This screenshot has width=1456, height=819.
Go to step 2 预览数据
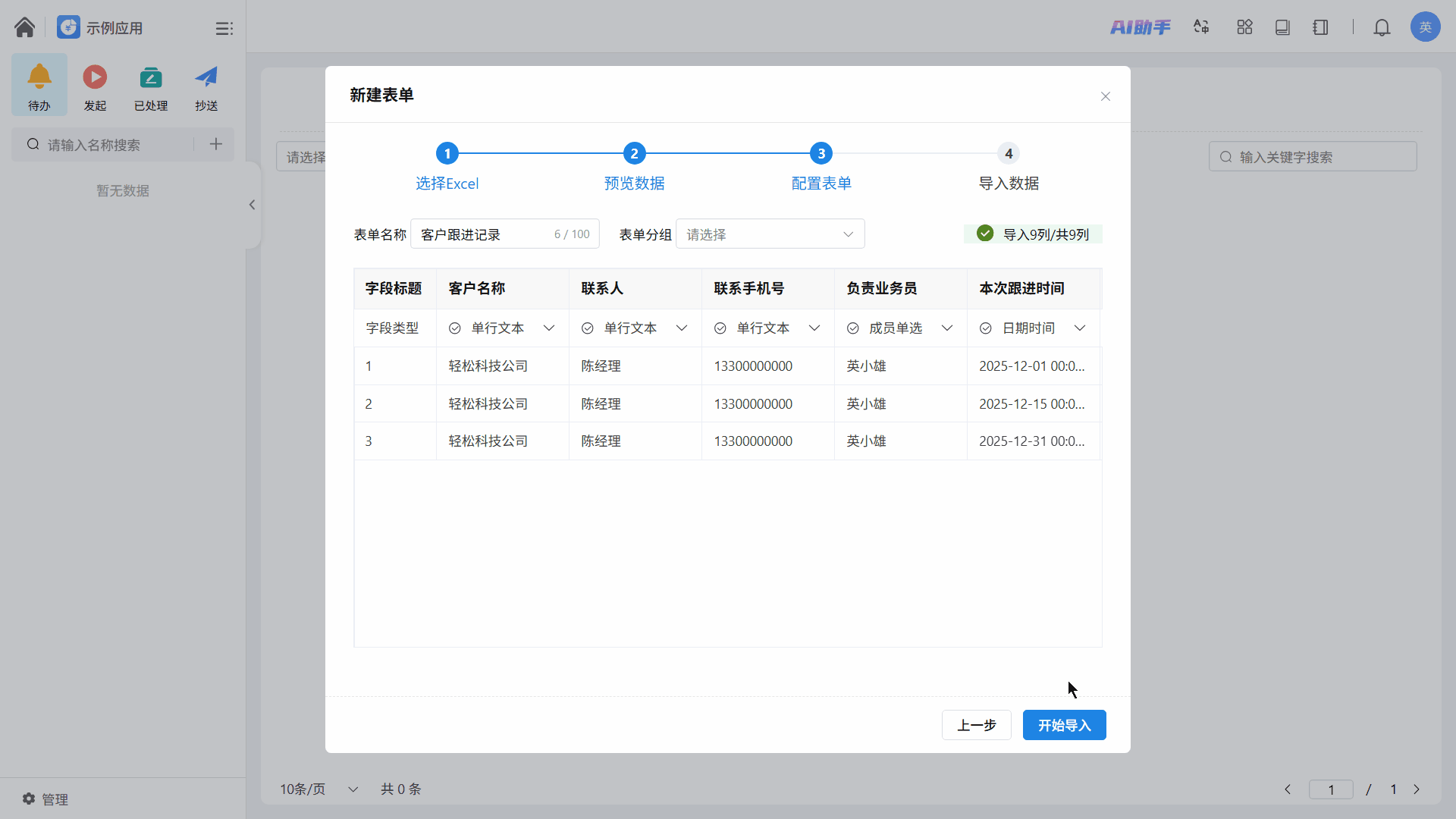tap(634, 154)
